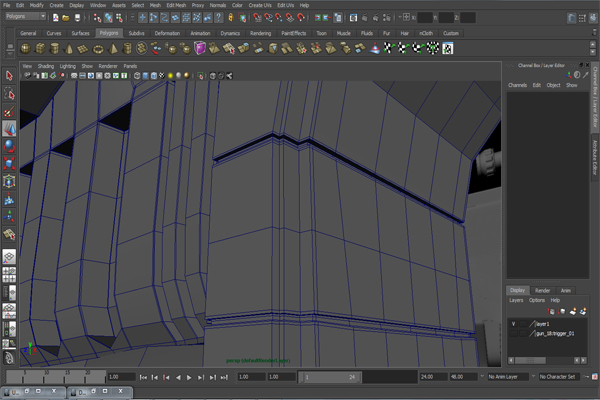Toggle display type box of layer1
600x400 pixels.
(x=523, y=324)
